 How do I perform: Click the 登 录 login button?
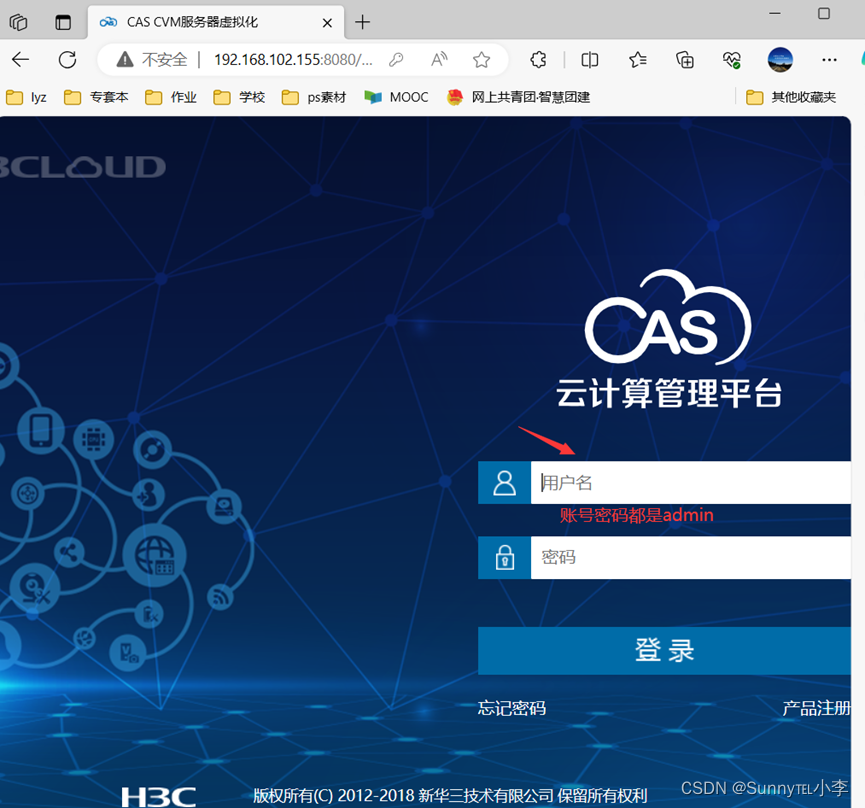tap(665, 650)
